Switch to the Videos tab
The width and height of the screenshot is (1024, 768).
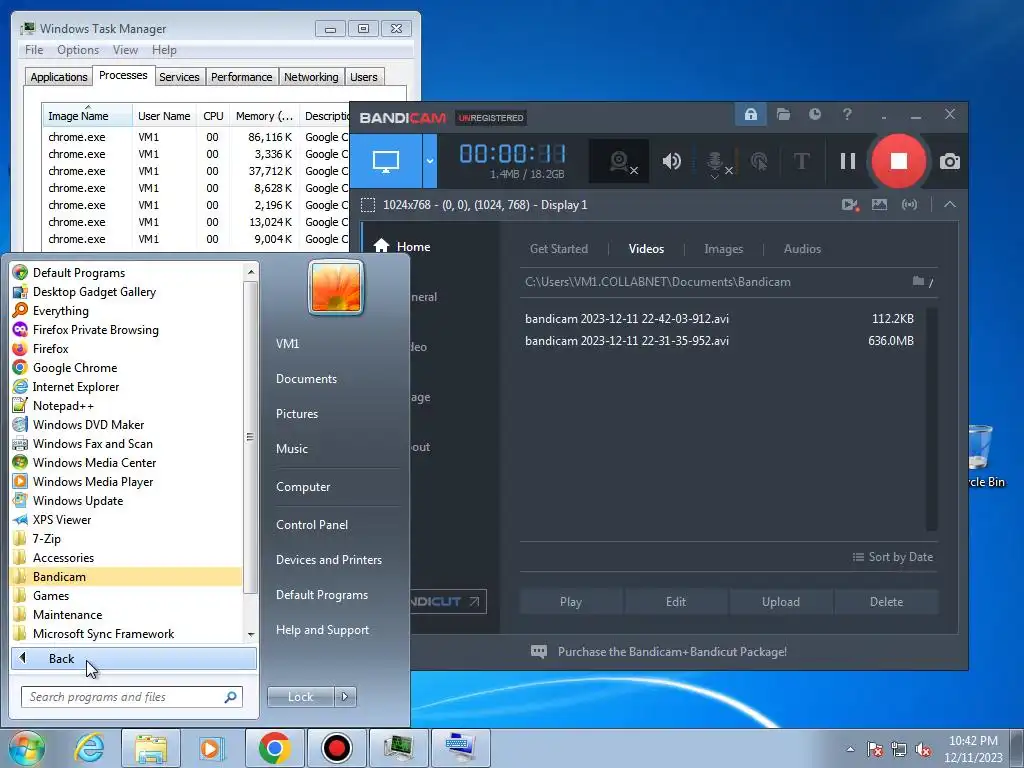click(646, 249)
